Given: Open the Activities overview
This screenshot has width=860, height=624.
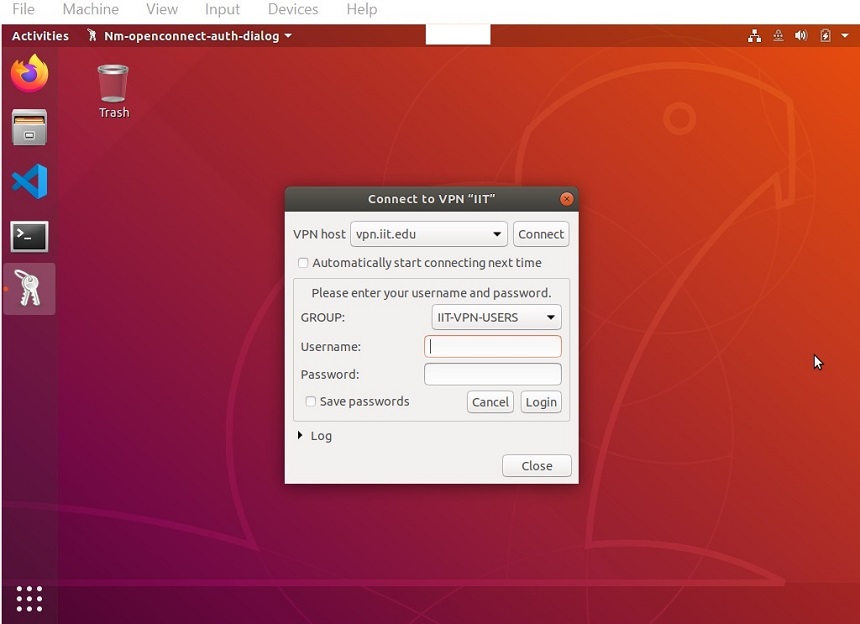Looking at the screenshot, I should click(40, 36).
